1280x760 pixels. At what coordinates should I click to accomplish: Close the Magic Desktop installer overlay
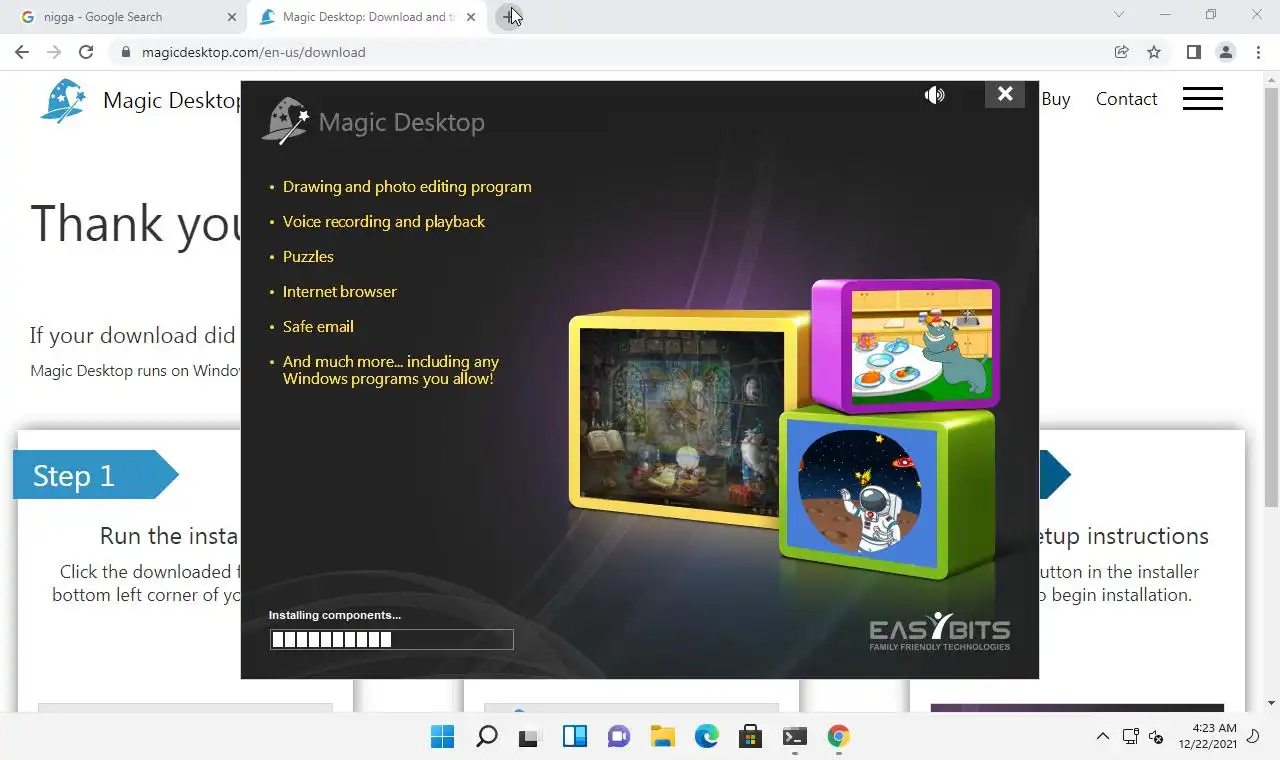(1005, 94)
